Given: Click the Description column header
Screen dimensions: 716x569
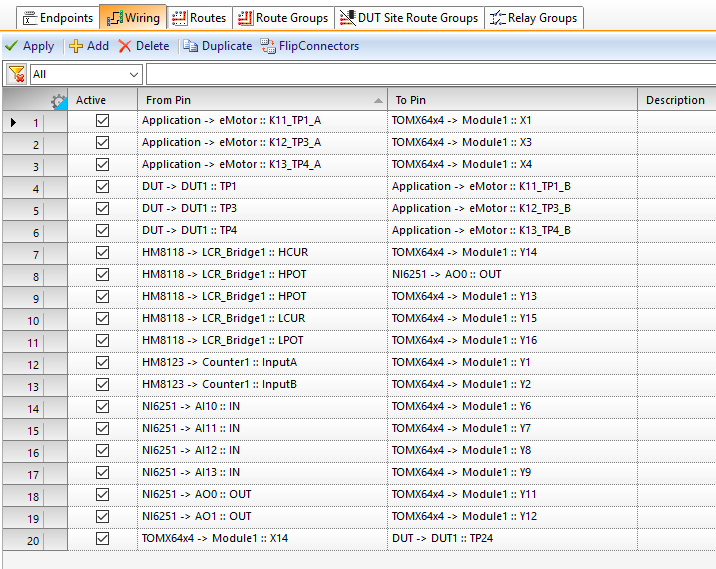Looking at the screenshot, I should (677, 100).
